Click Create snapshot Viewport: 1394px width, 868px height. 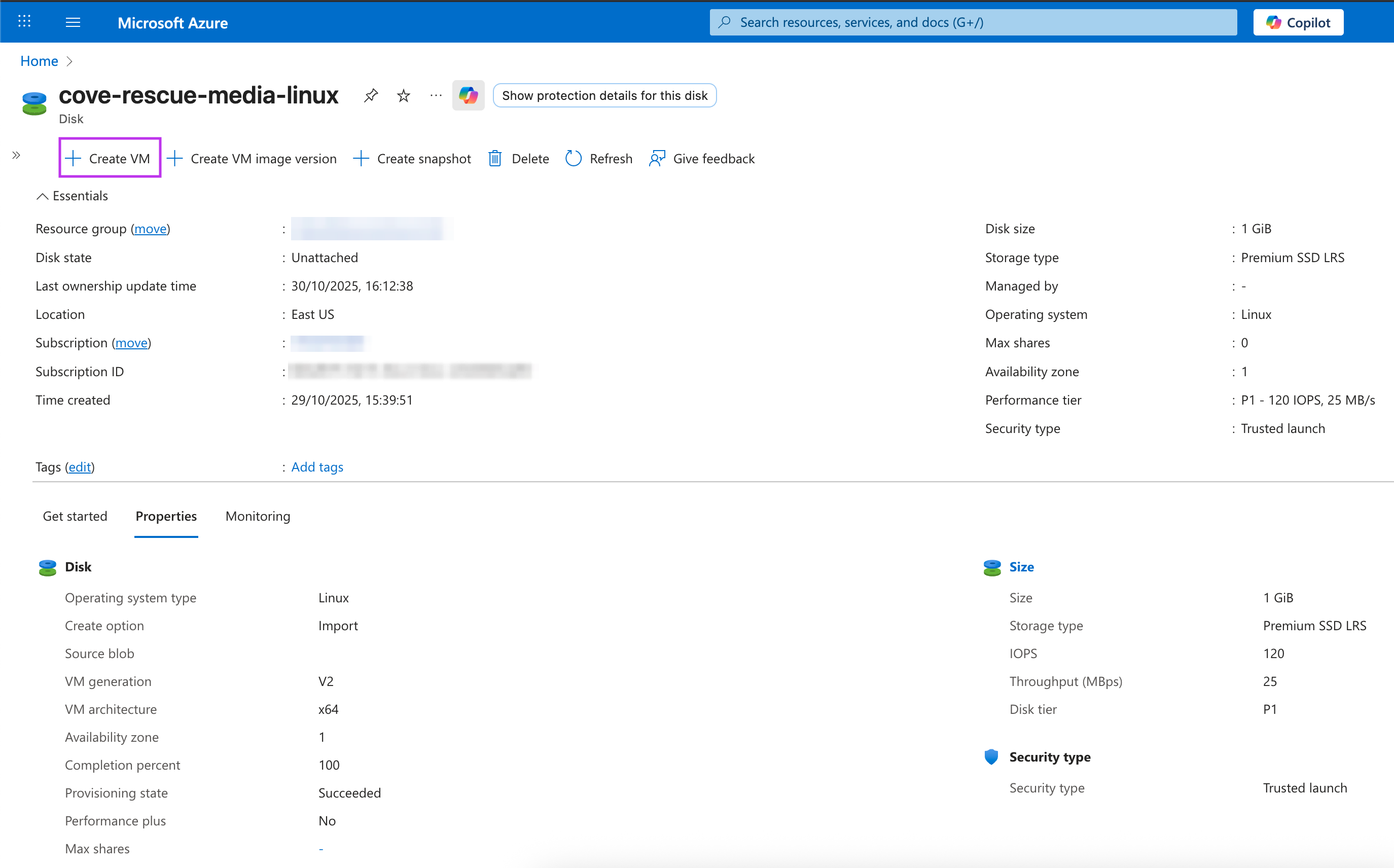pyautogui.click(x=412, y=159)
